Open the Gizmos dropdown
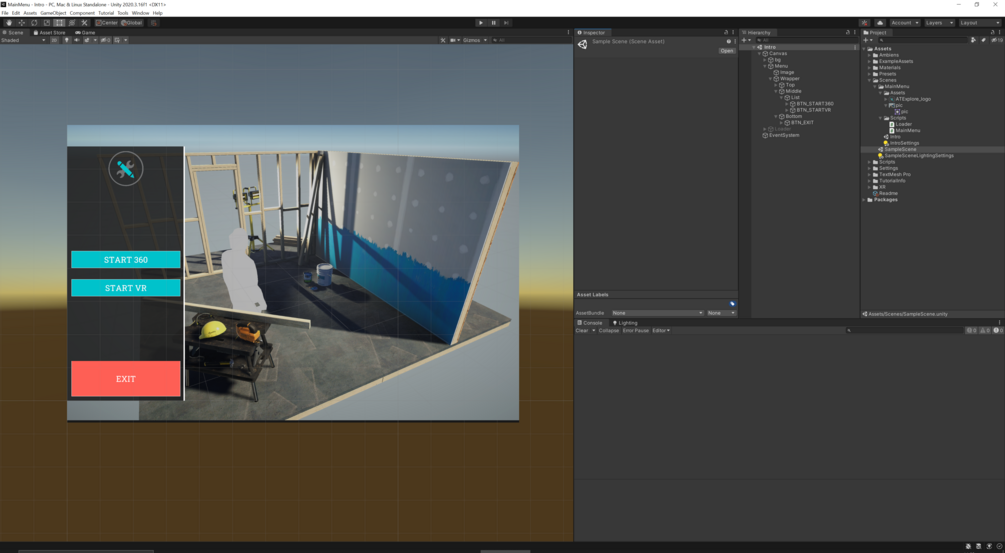The height and width of the screenshot is (553, 1005). [474, 40]
